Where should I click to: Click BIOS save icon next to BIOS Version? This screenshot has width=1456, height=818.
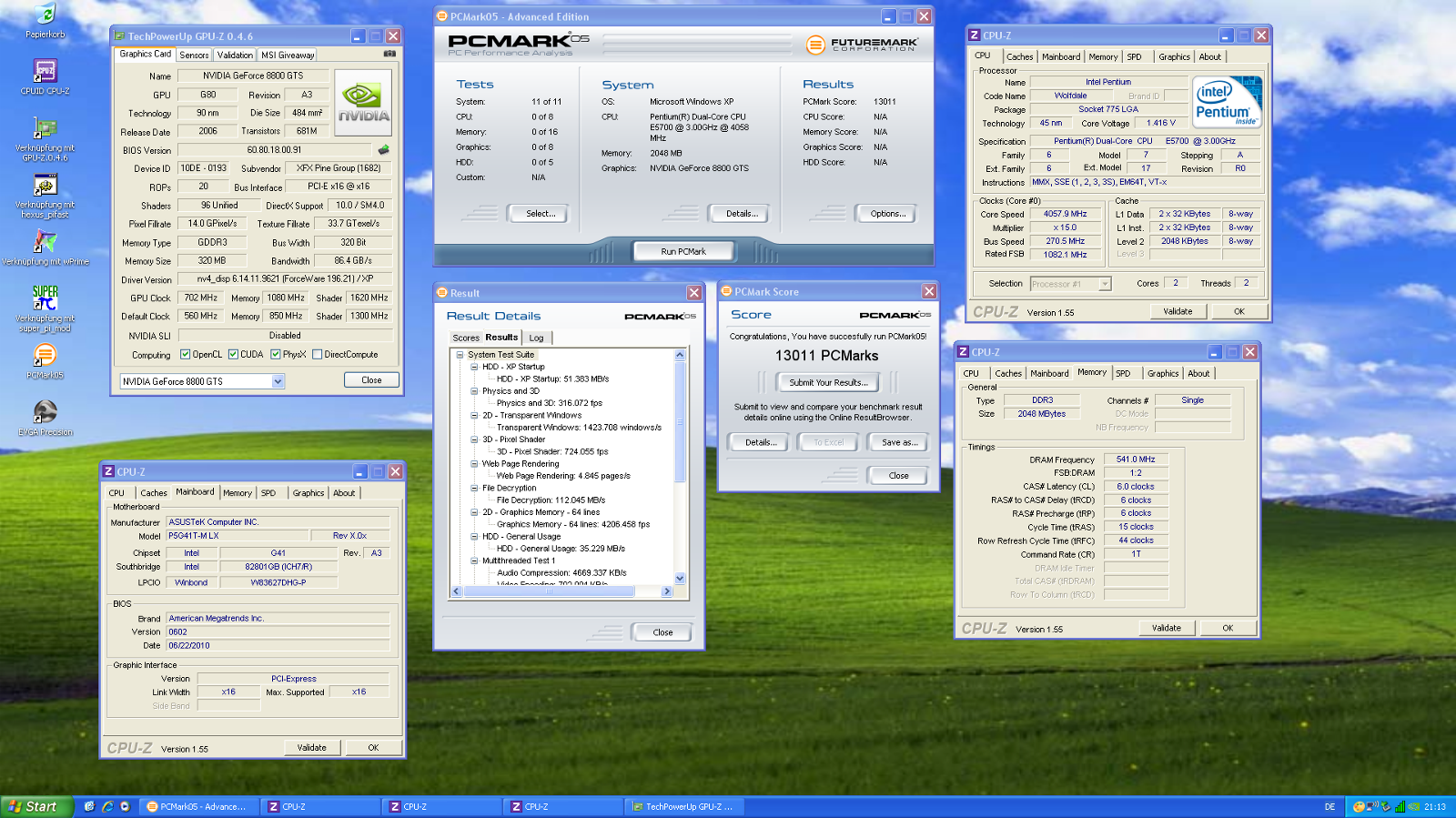pyautogui.click(x=384, y=149)
